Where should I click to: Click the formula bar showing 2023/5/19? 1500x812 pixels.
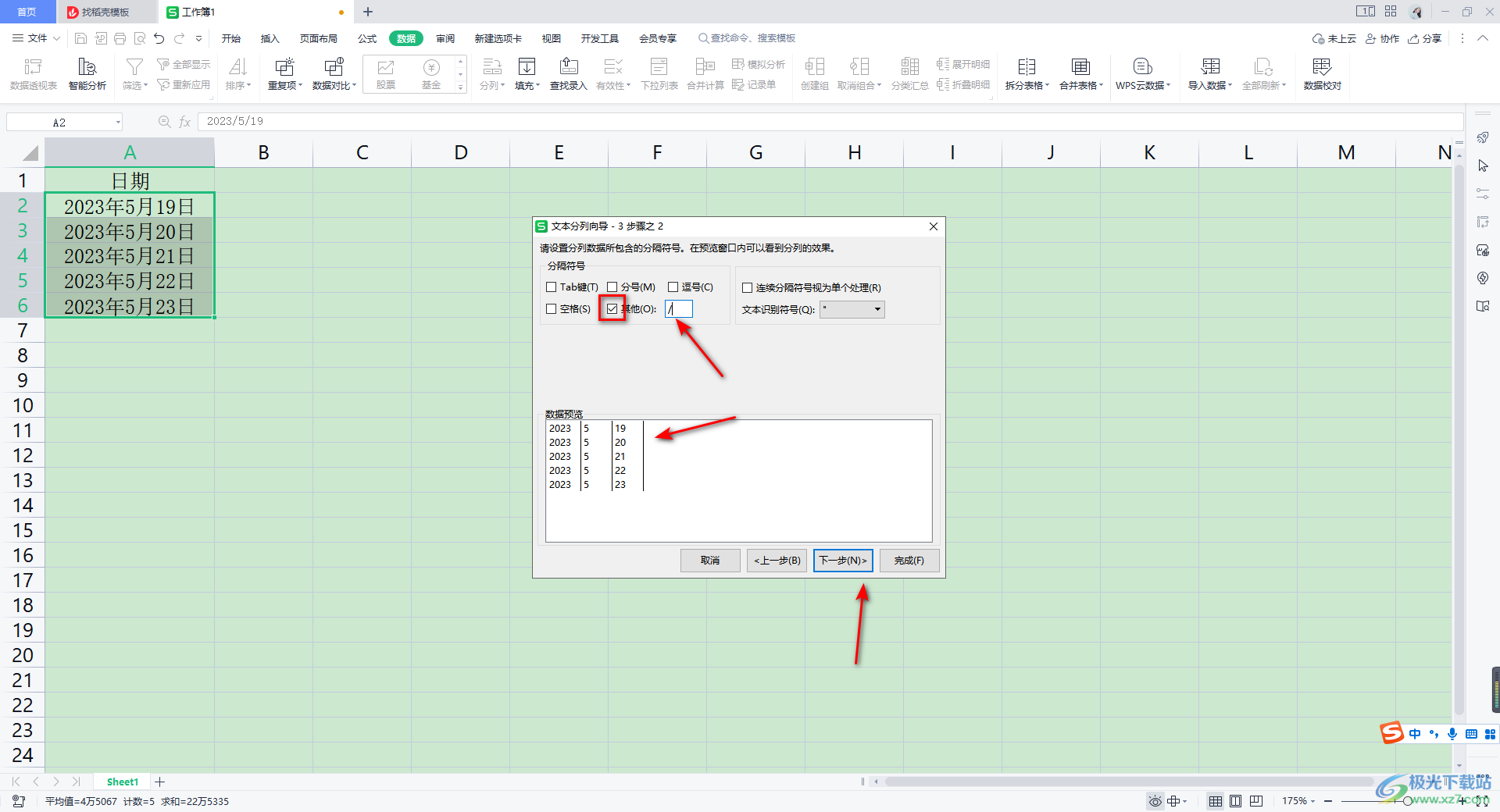coord(830,122)
